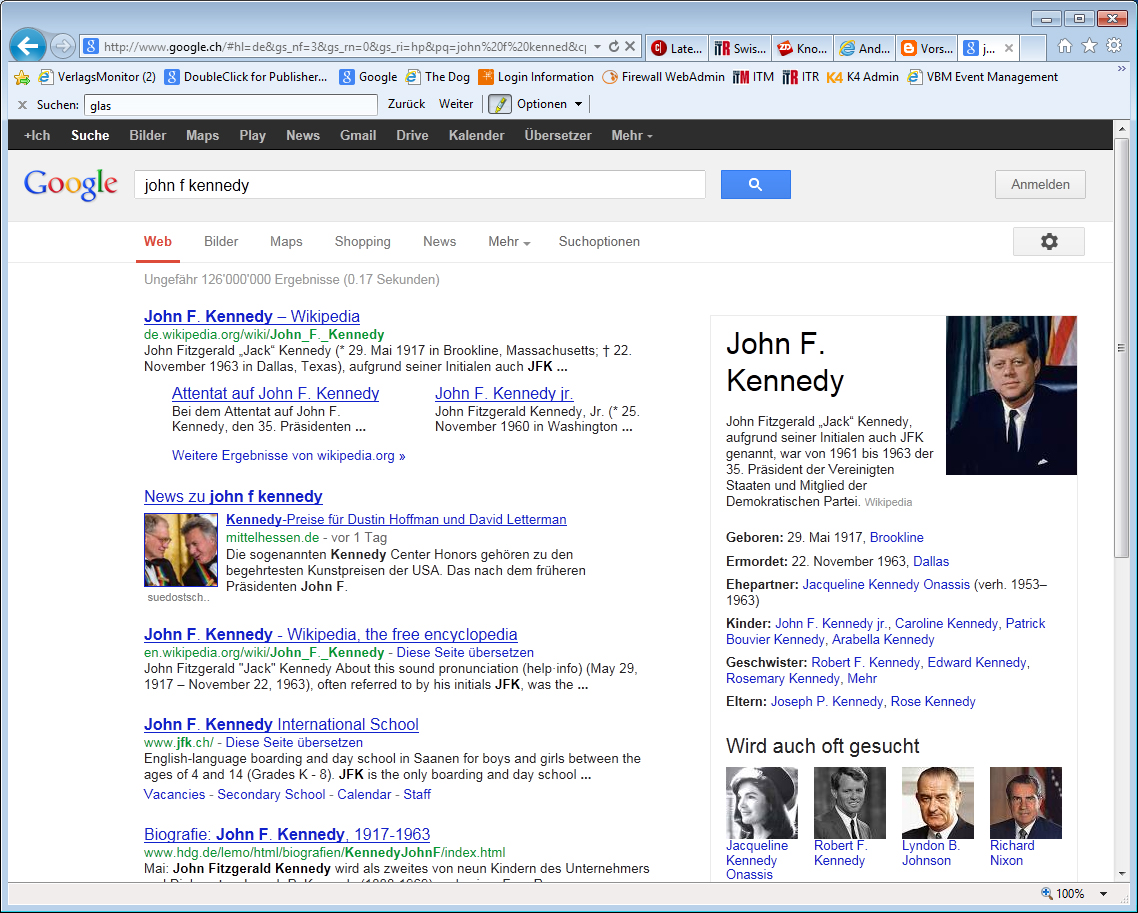1138x913 pixels.
Task: Open browser Tools gear icon
Action: [1114, 46]
